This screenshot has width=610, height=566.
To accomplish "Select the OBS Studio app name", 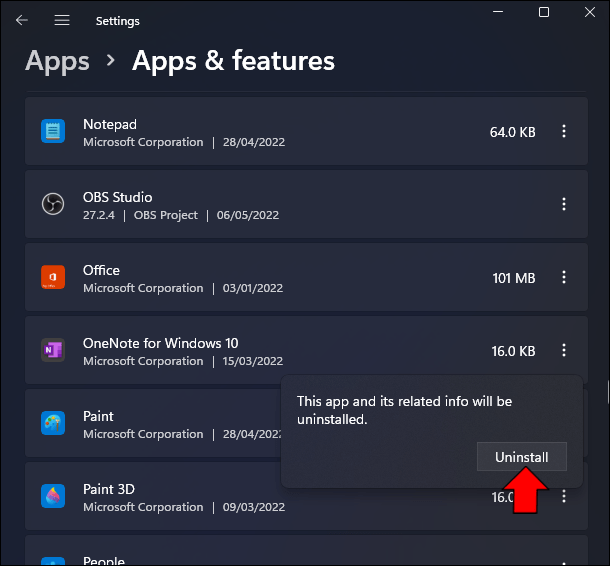I will tap(117, 197).
